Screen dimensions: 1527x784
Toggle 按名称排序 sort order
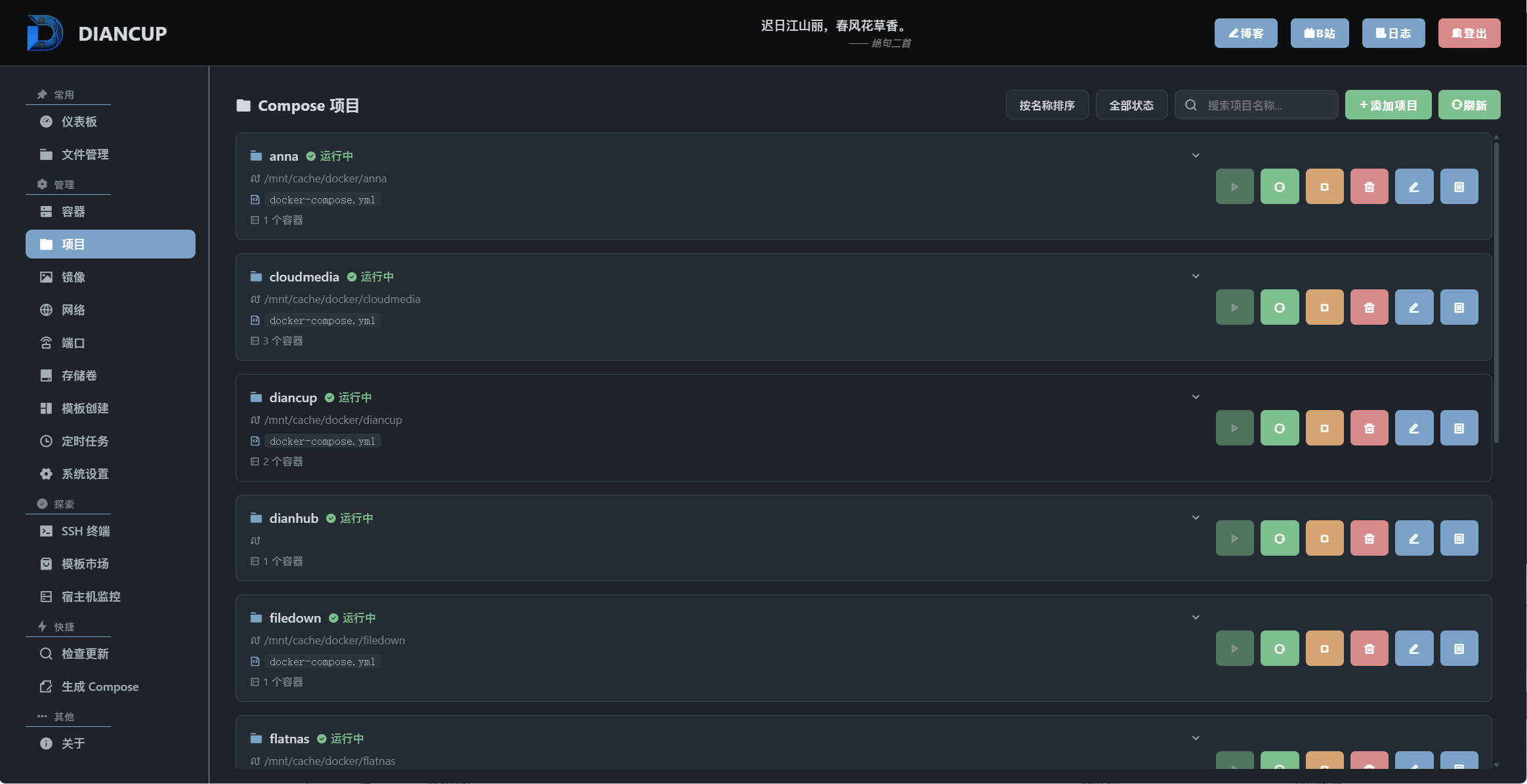pyautogui.click(x=1047, y=106)
